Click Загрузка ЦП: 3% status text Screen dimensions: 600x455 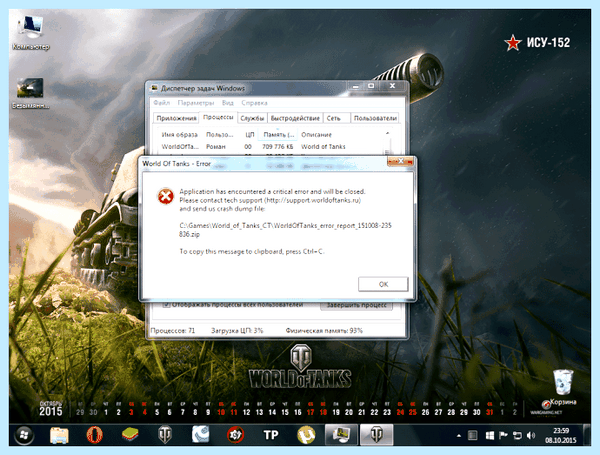click(237, 331)
